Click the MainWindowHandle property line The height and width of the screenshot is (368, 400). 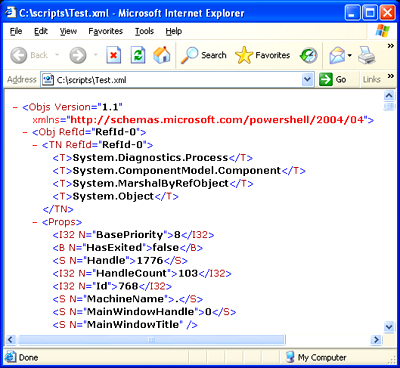144,312
